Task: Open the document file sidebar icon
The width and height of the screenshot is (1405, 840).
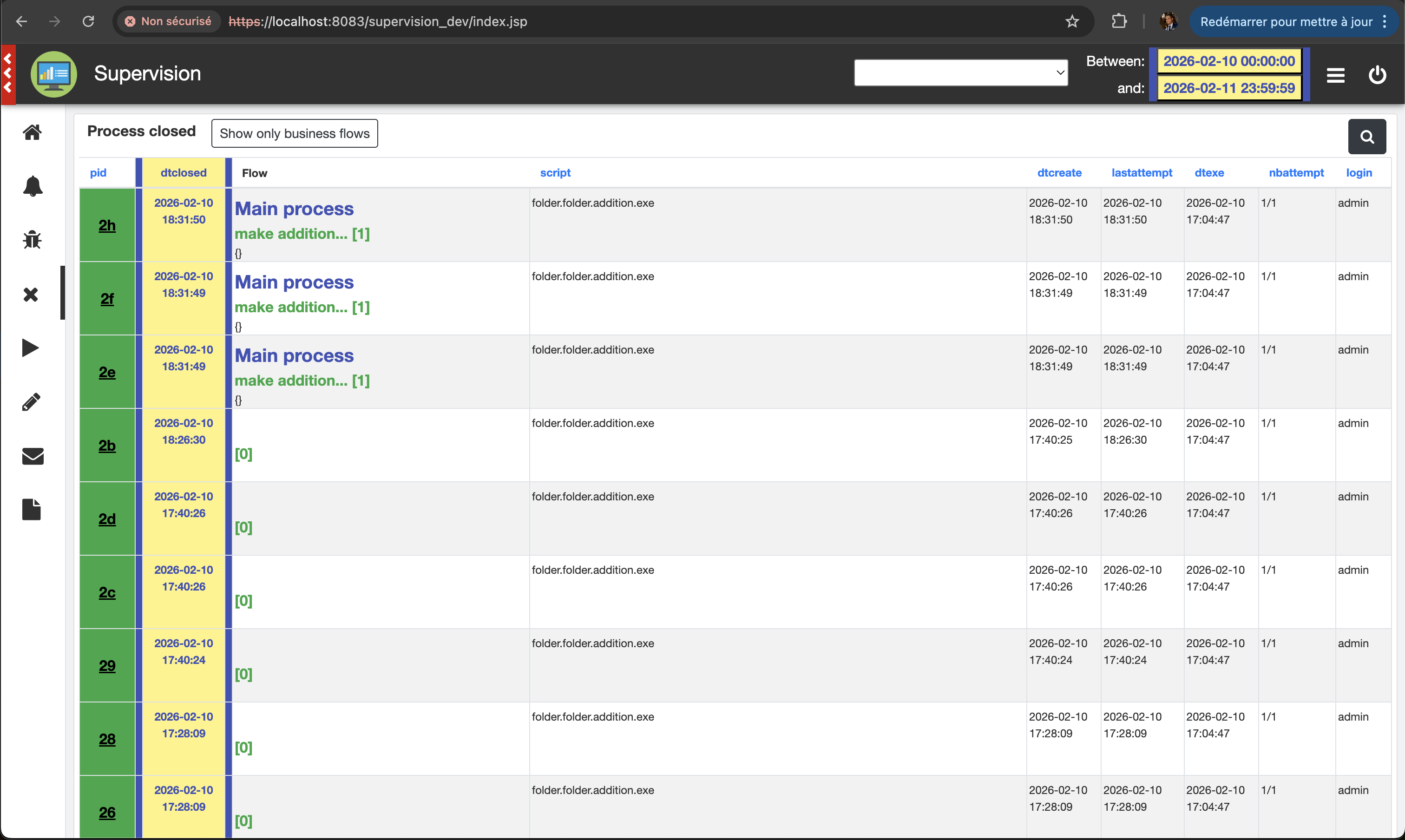Action: pos(31,509)
